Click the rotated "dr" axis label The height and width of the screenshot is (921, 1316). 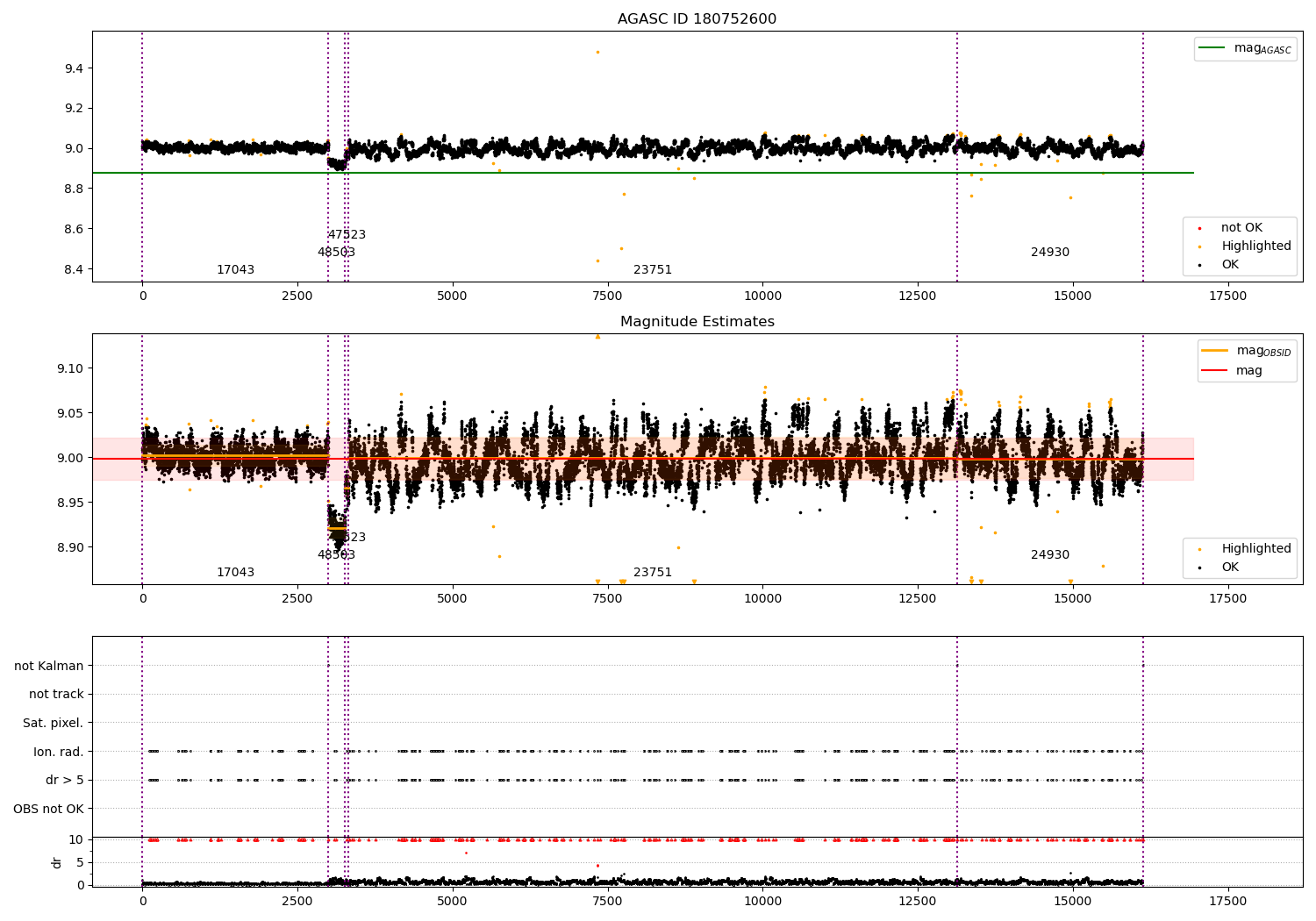click(57, 862)
